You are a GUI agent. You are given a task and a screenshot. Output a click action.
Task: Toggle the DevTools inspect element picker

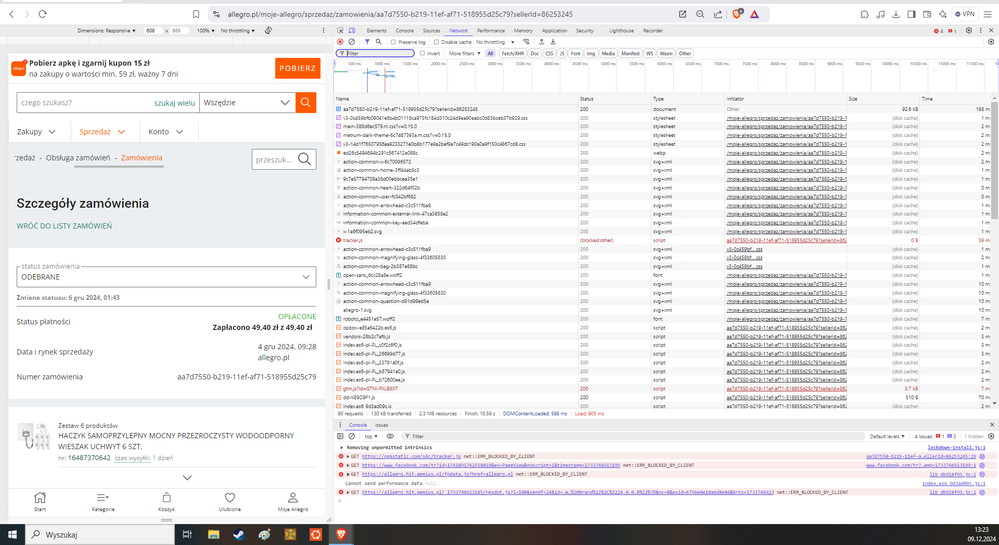click(x=340, y=31)
